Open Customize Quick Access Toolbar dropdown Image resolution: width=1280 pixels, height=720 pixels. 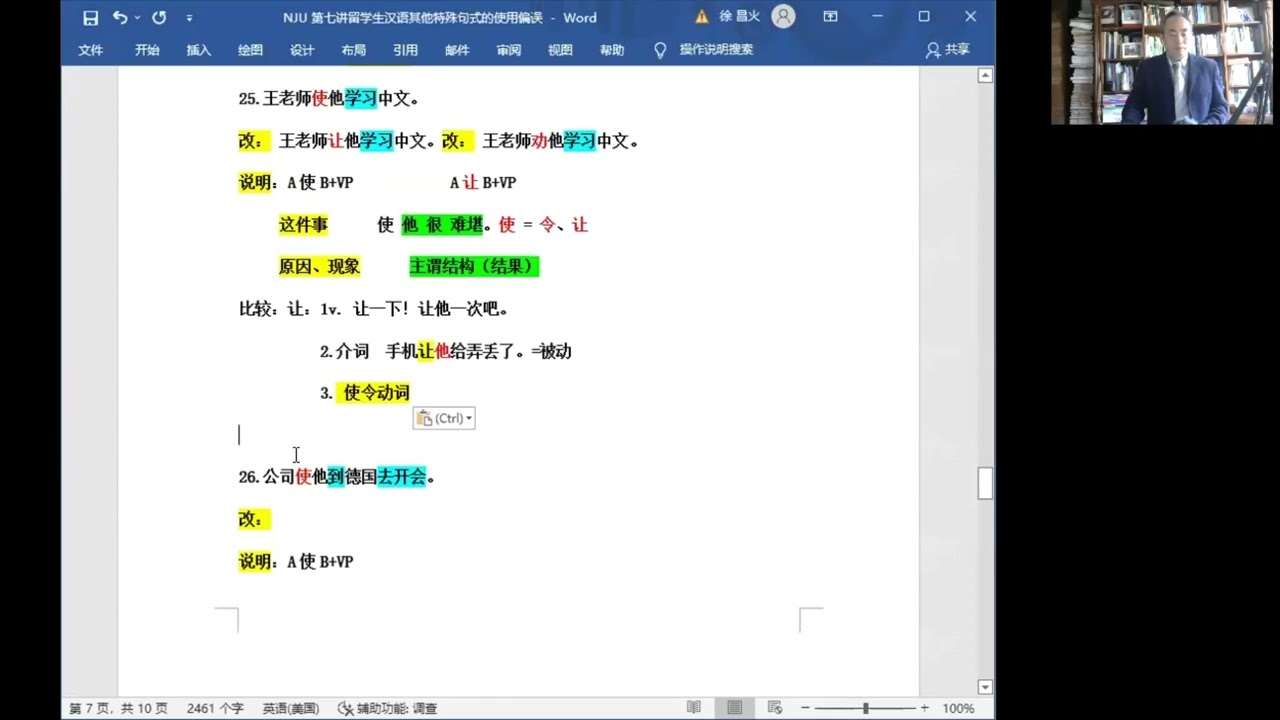point(189,18)
